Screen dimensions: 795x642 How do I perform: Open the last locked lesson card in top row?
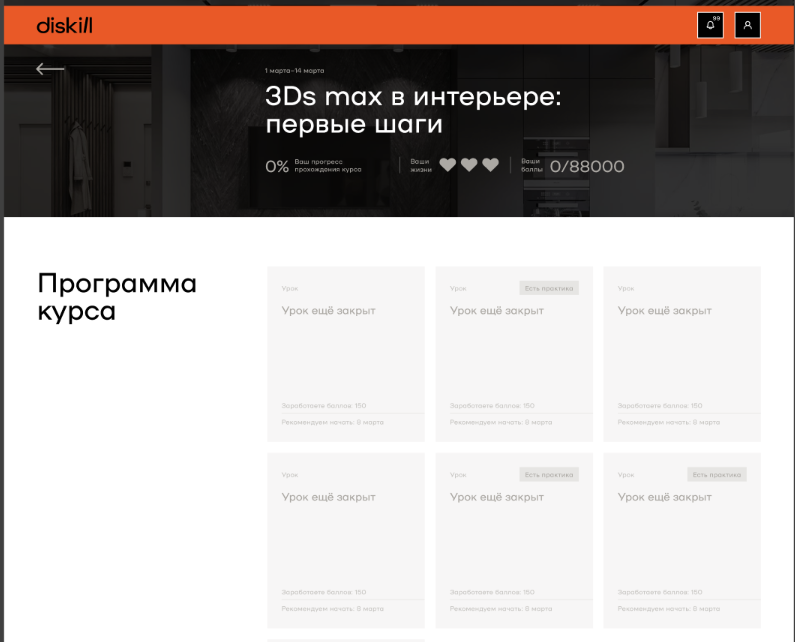(x=682, y=354)
